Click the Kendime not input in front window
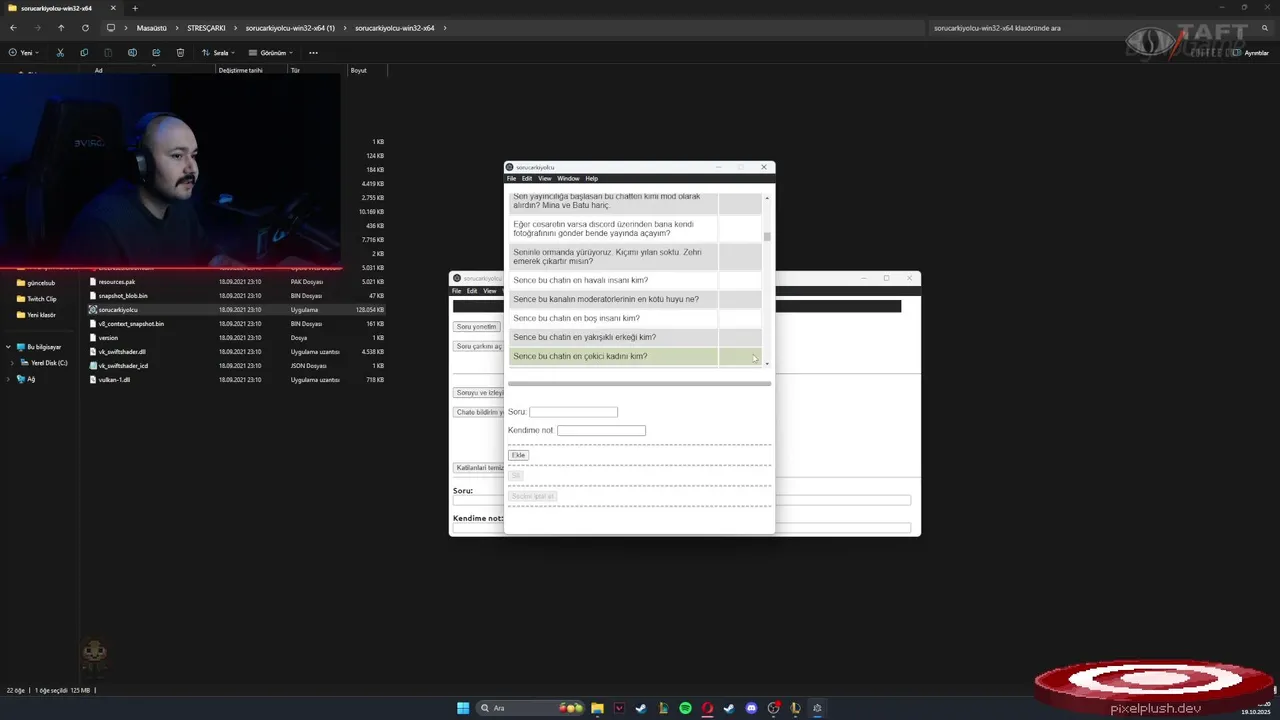This screenshot has height=720, width=1280. tap(601, 431)
